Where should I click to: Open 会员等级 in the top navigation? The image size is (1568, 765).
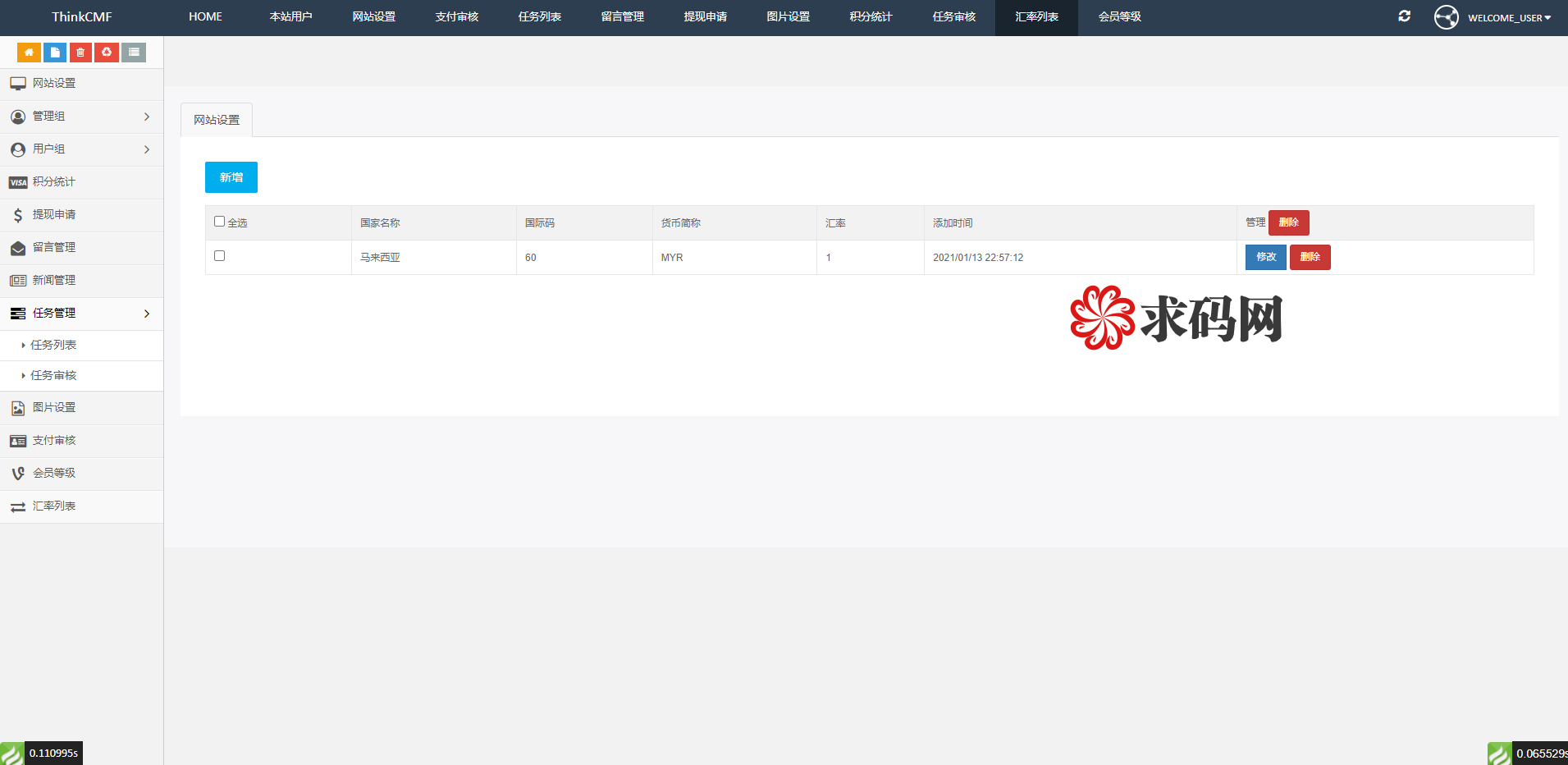click(x=1119, y=17)
